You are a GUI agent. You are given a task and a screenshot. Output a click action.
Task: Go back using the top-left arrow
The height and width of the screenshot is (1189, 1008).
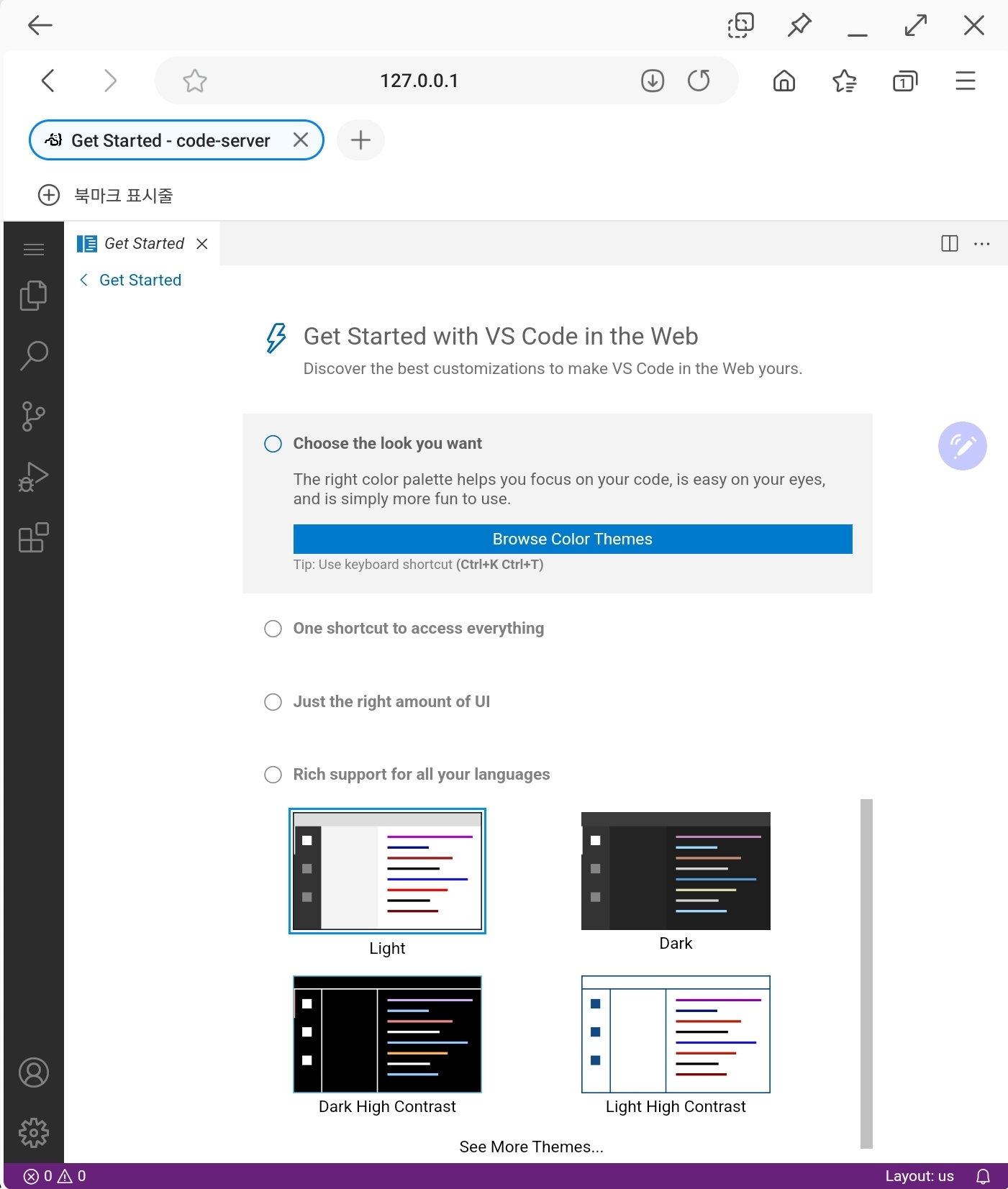pyautogui.click(x=40, y=25)
